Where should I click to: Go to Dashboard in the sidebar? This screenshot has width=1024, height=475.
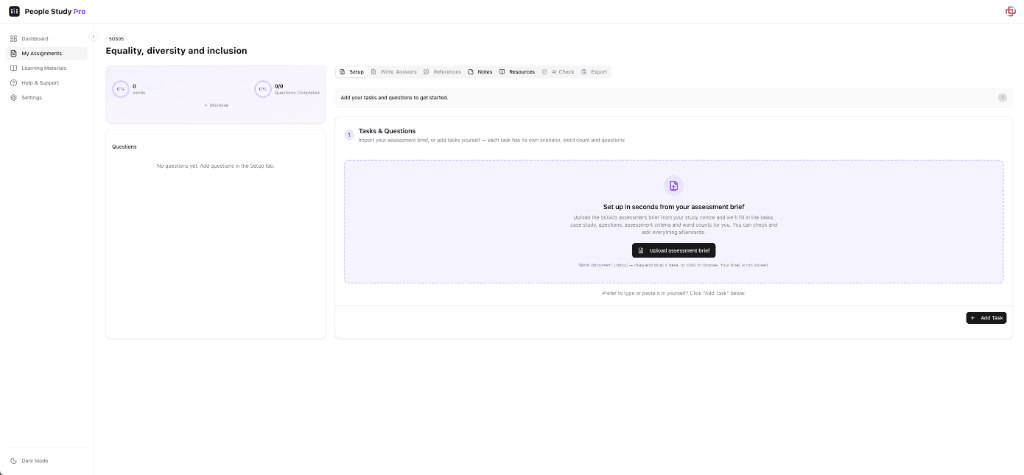click(46, 39)
